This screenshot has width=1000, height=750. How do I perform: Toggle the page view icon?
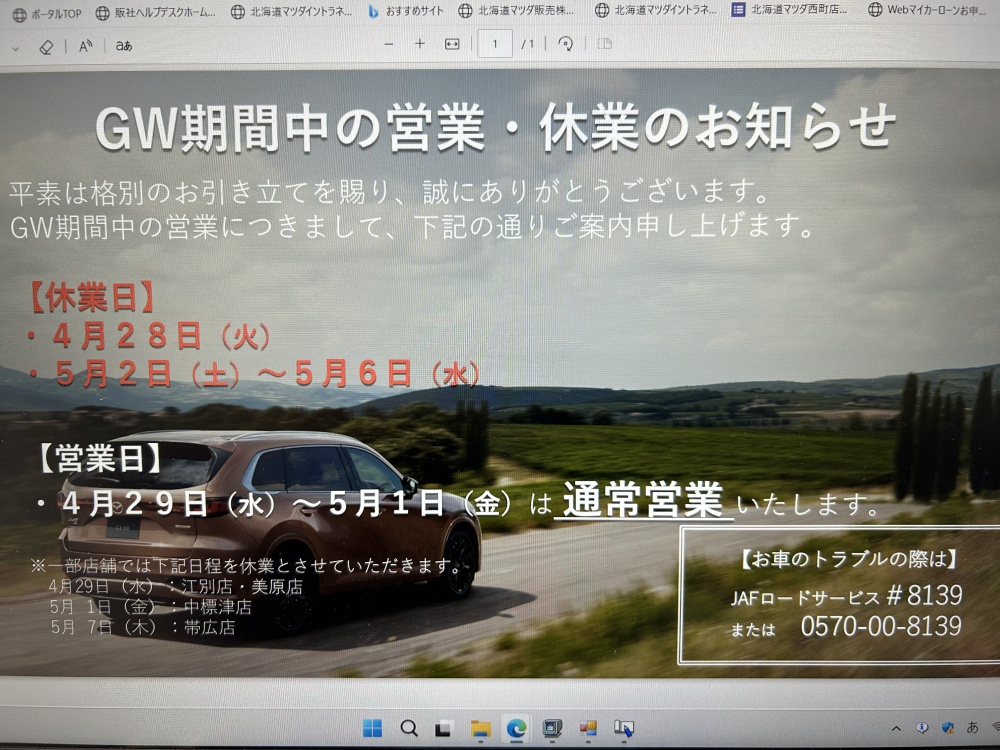pyautogui.click(x=604, y=44)
